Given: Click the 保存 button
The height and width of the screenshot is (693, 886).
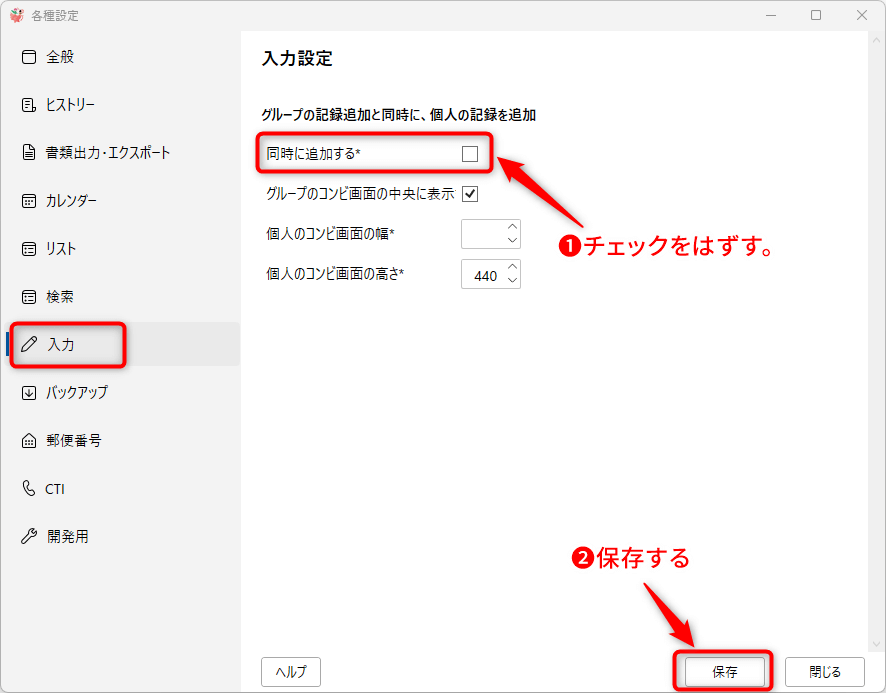Looking at the screenshot, I should pos(725,672).
